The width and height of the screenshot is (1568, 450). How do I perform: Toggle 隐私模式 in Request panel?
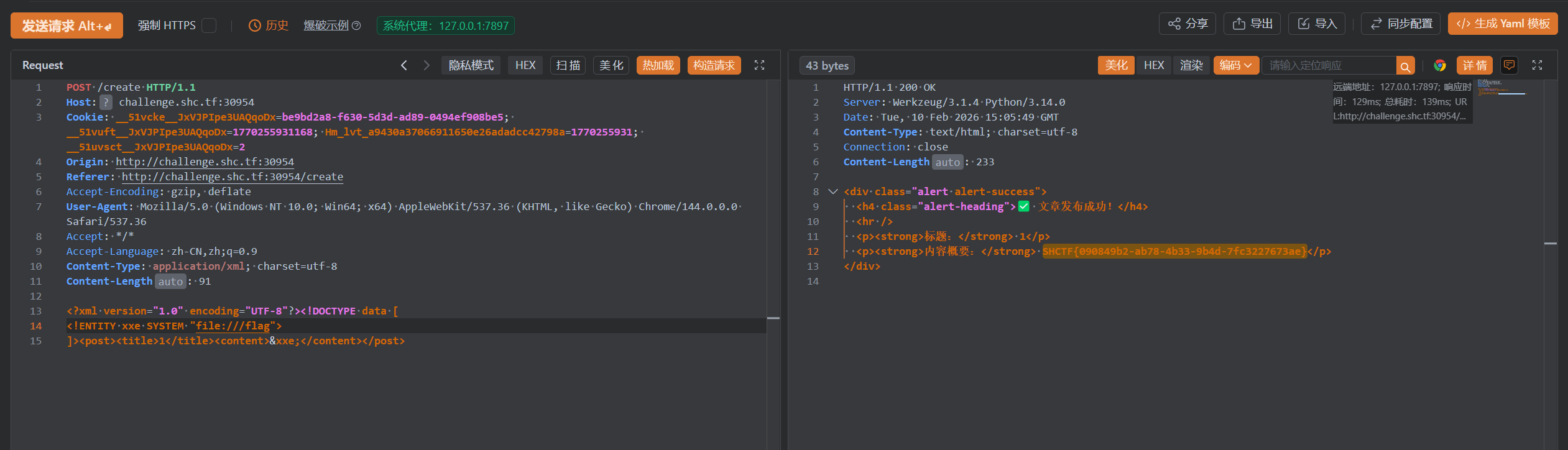coord(471,65)
